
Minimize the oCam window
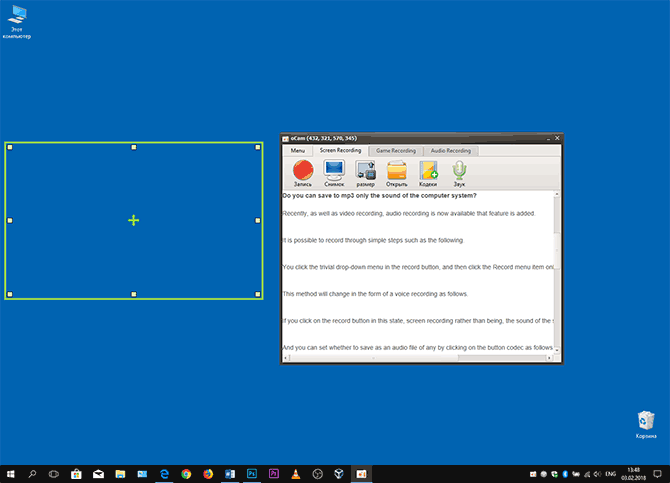[548, 138]
